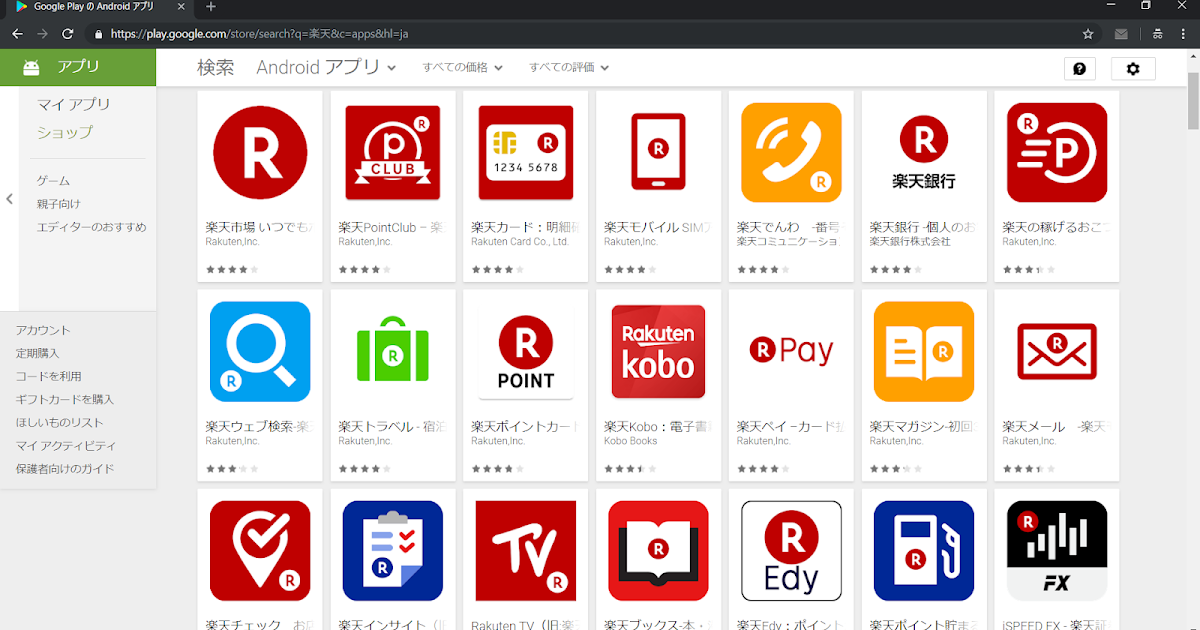Open the 楽天インサイト clipboard app icon
Image resolution: width=1200 pixels, height=630 pixels.
(393, 550)
